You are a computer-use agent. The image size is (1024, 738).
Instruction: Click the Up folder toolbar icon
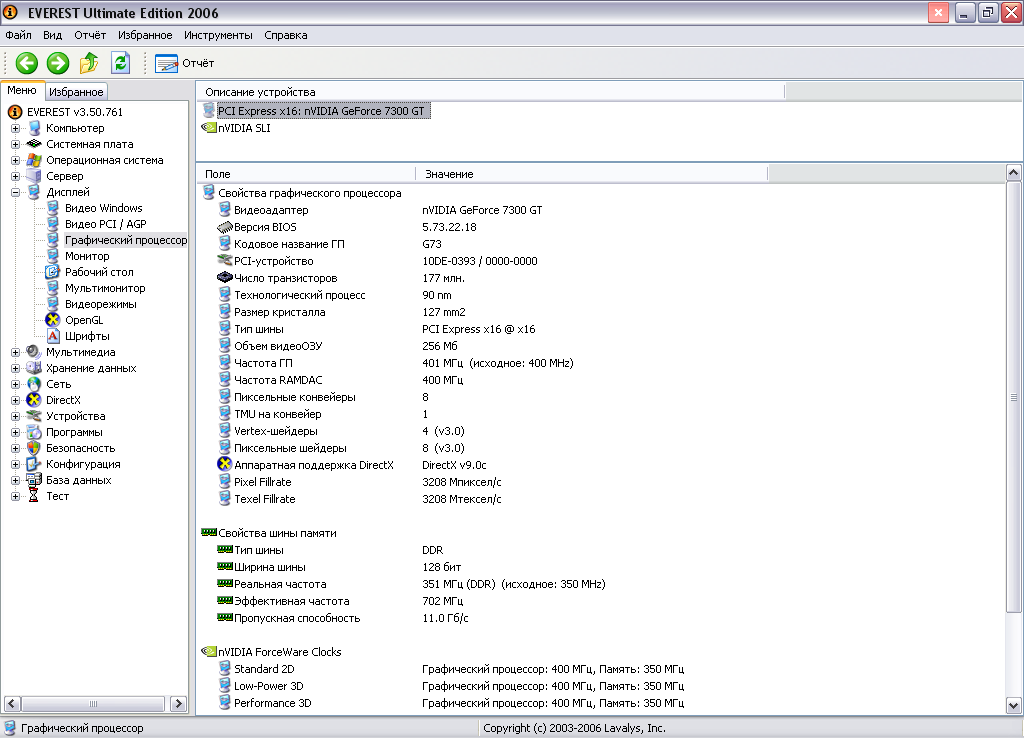click(89, 63)
